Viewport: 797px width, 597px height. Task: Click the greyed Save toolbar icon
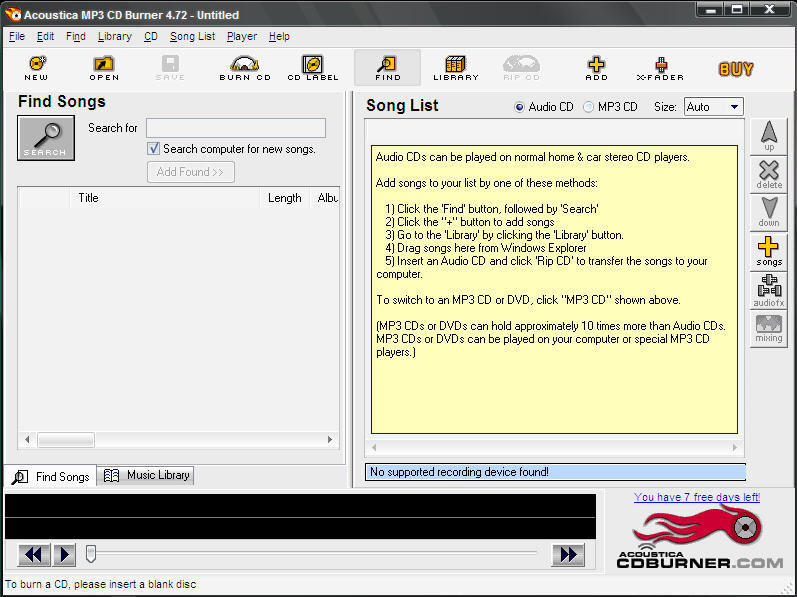click(x=170, y=68)
